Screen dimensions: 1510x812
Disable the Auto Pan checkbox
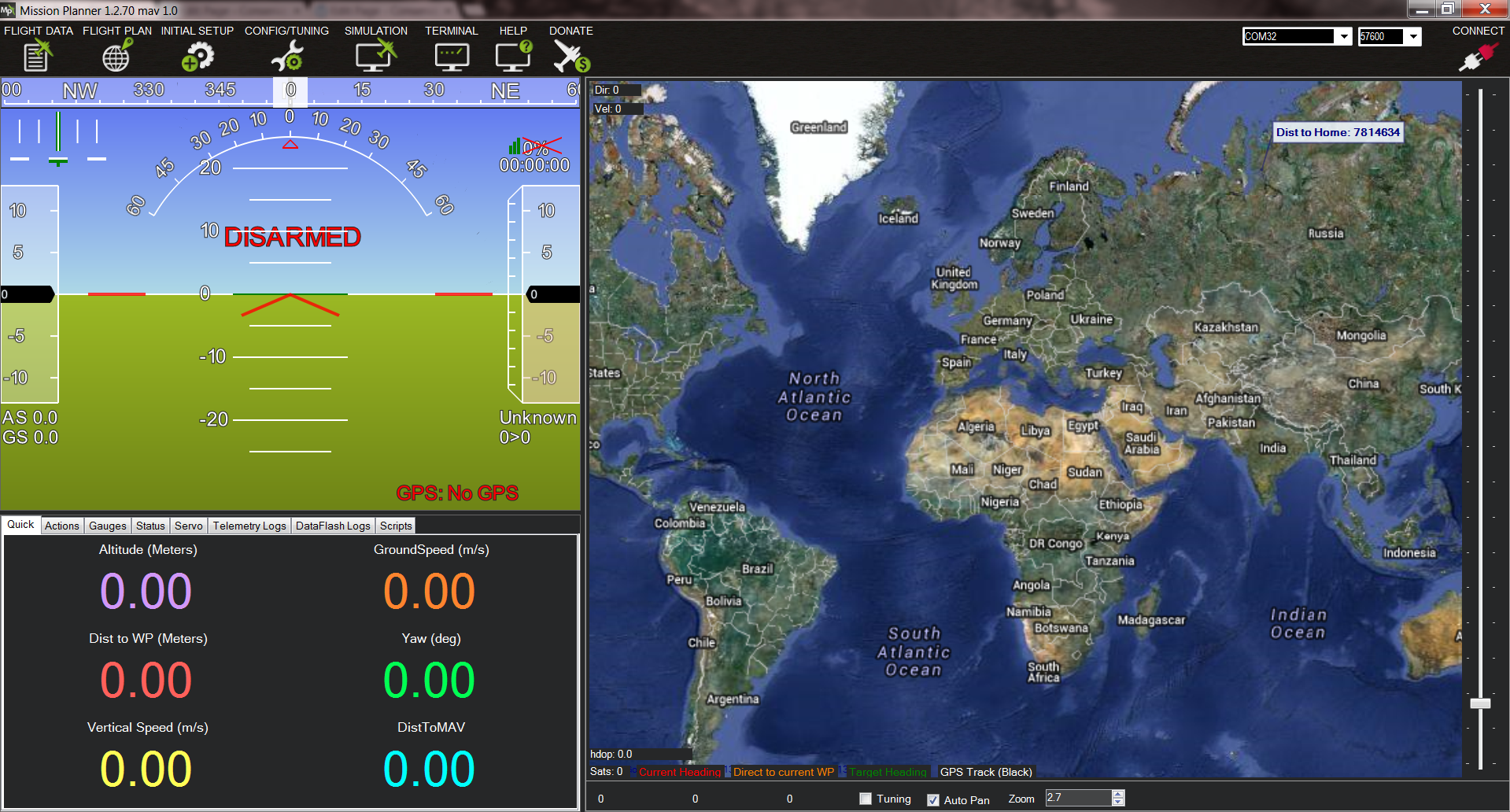pyautogui.click(x=933, y=800)
